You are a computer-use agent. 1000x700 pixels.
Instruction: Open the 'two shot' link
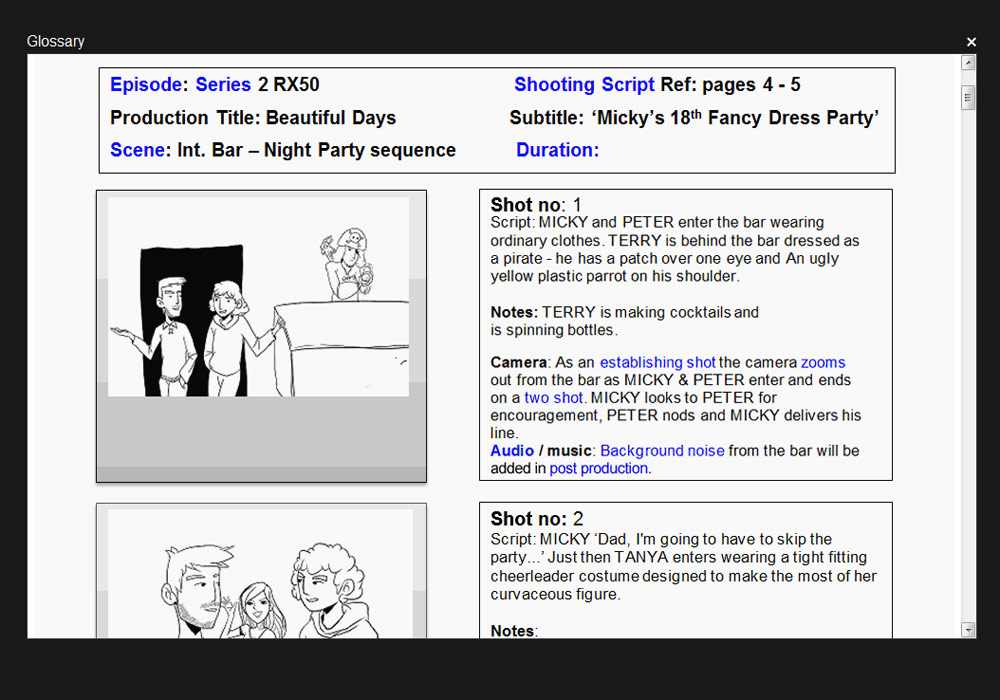point(553,398)
